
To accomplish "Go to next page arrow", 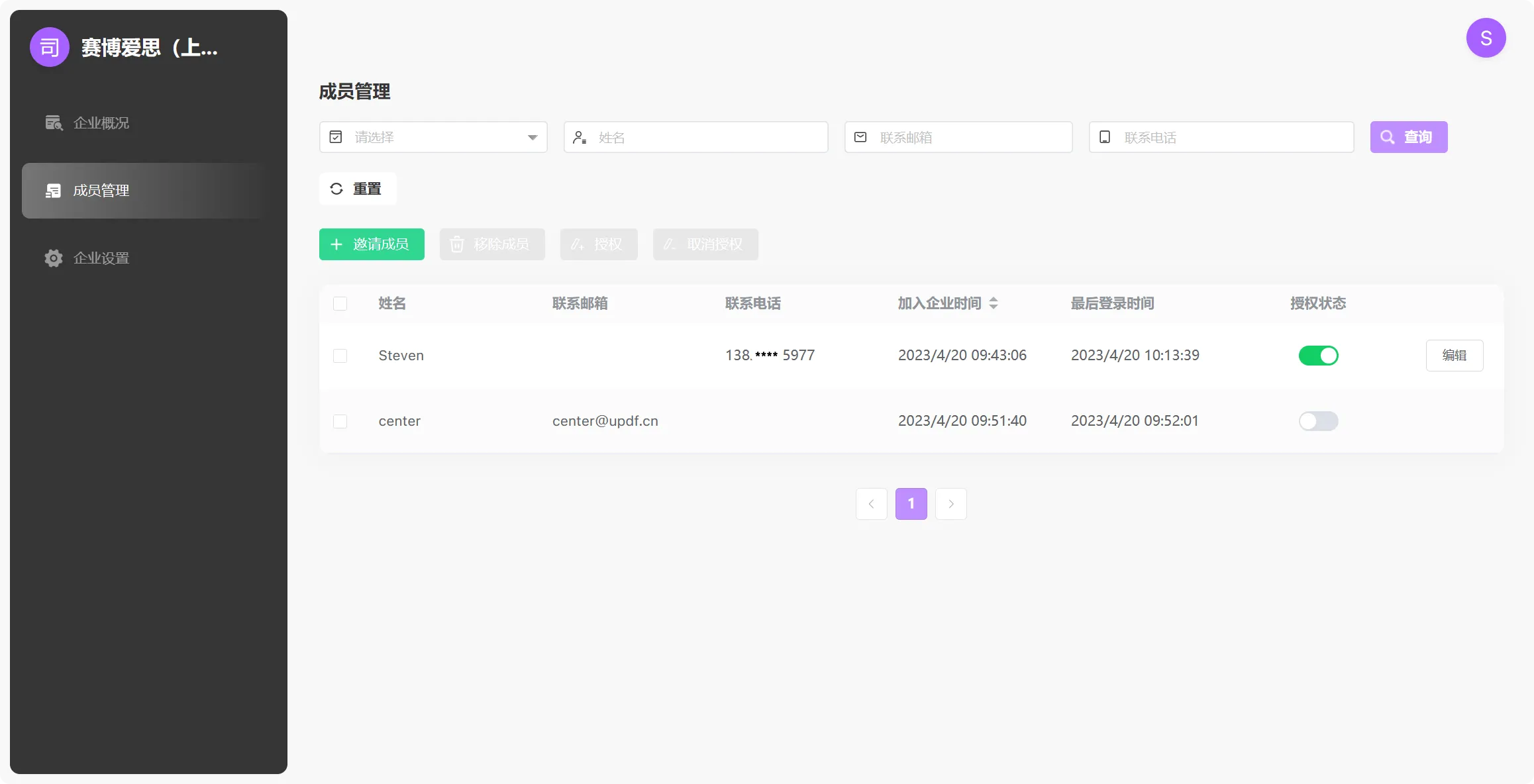I will pyautogui.click(x=950, y=504).
